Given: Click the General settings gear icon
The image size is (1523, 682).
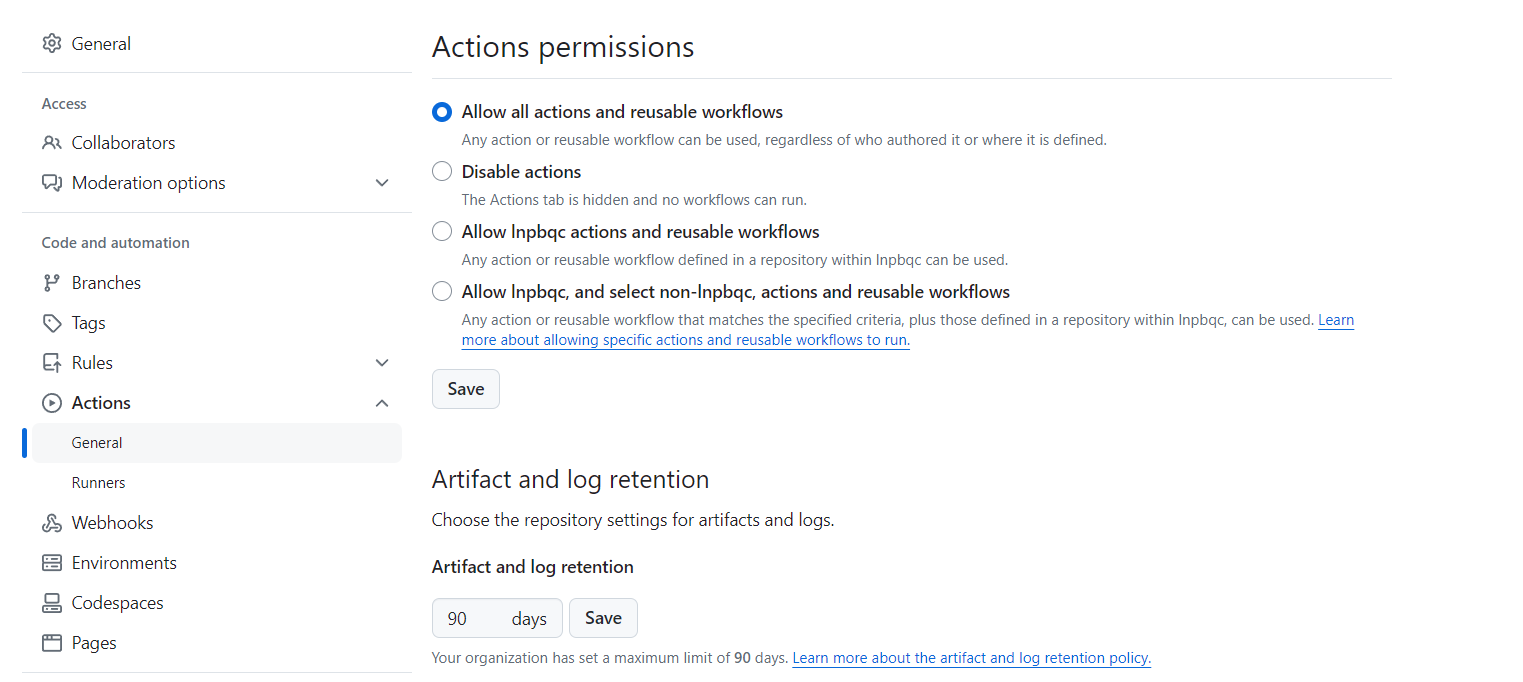Looking at the screenshot, I should click(x=52, y=43).
